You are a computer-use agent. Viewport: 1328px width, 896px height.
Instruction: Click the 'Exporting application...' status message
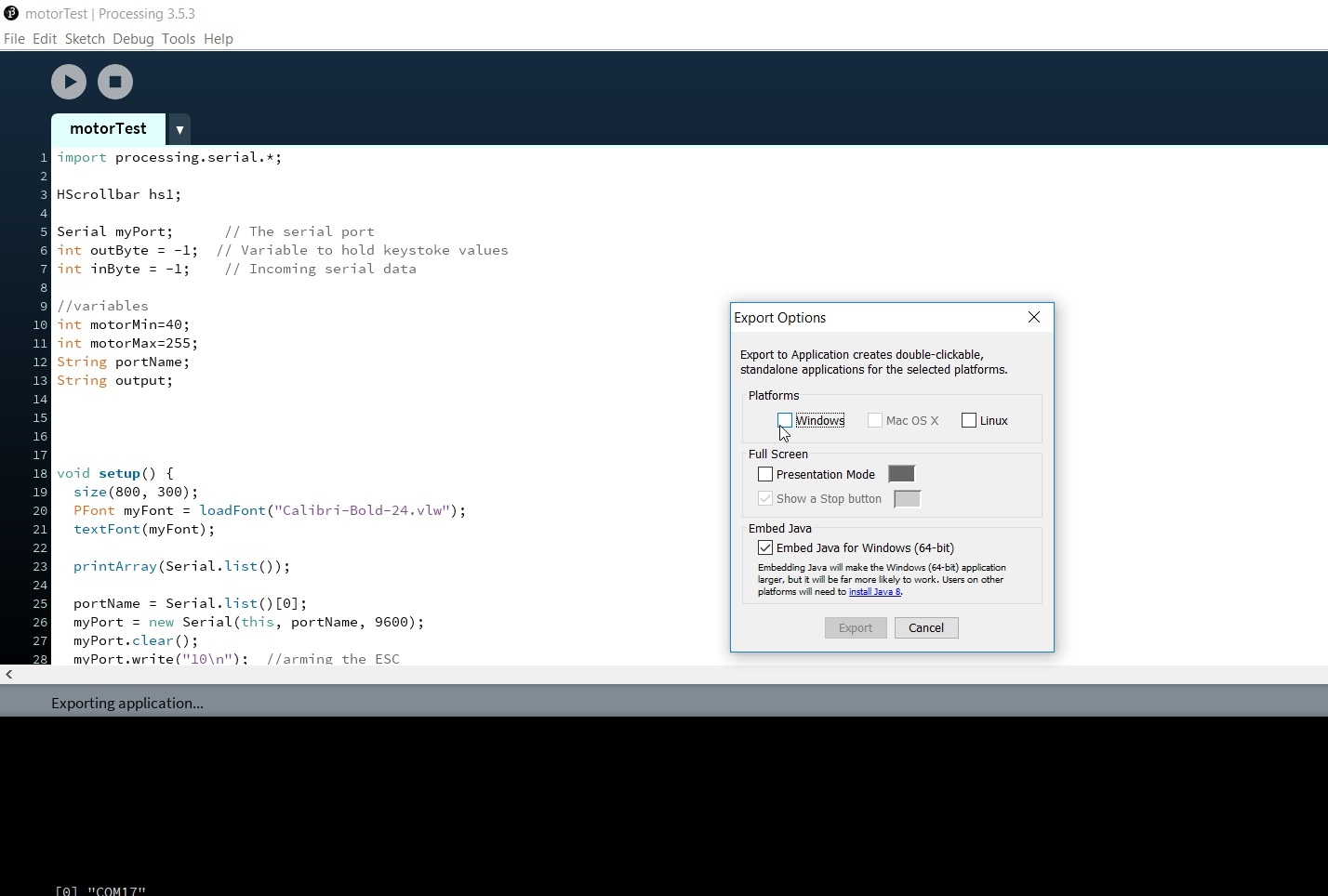(x=127, y=704)
